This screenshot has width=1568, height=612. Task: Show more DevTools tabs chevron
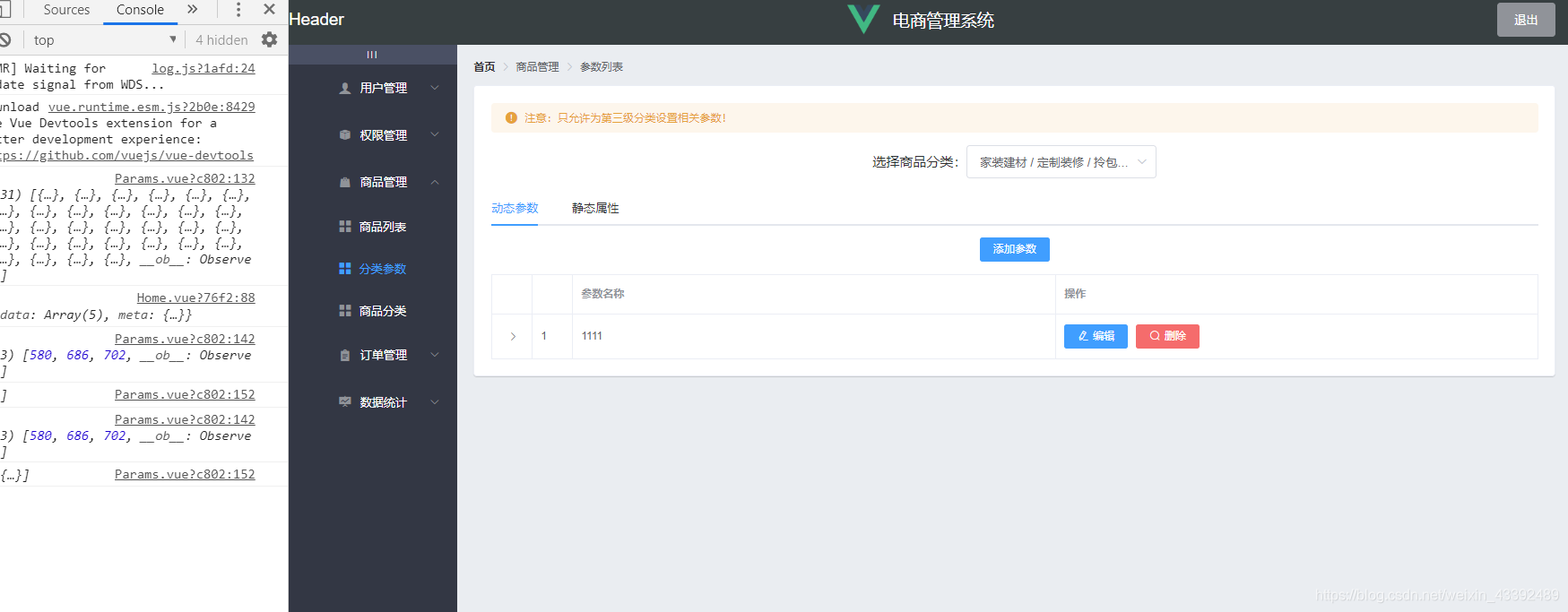click(192, 9)
